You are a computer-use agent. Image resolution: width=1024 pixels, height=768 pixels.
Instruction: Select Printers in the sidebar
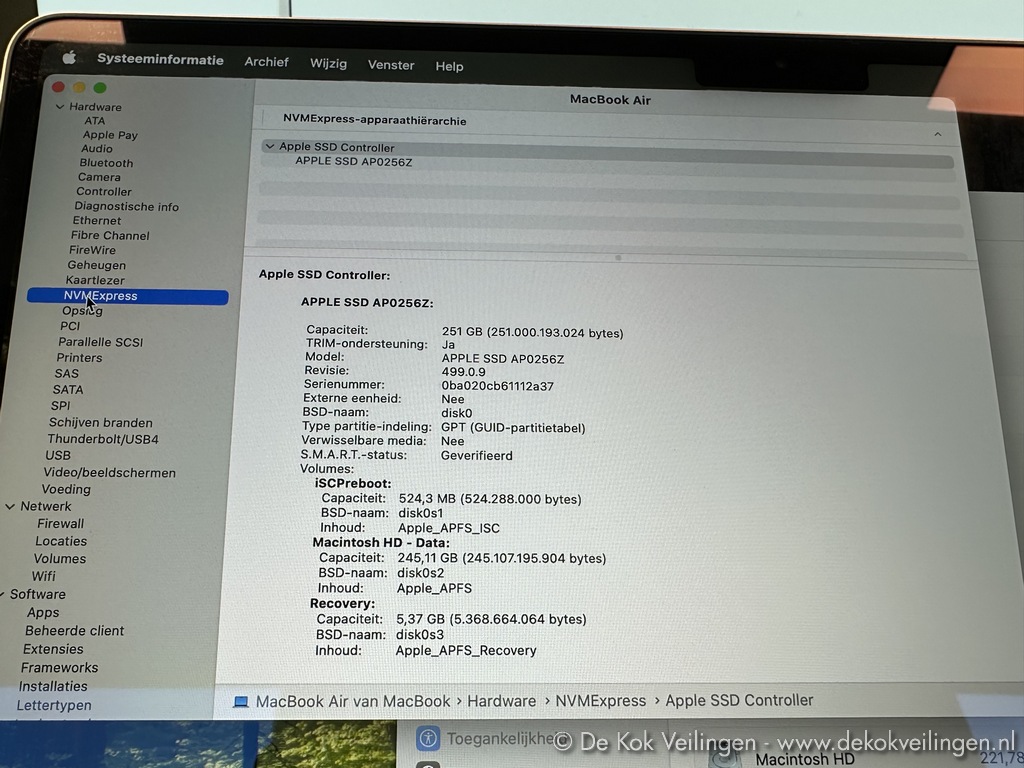(79, 358)
